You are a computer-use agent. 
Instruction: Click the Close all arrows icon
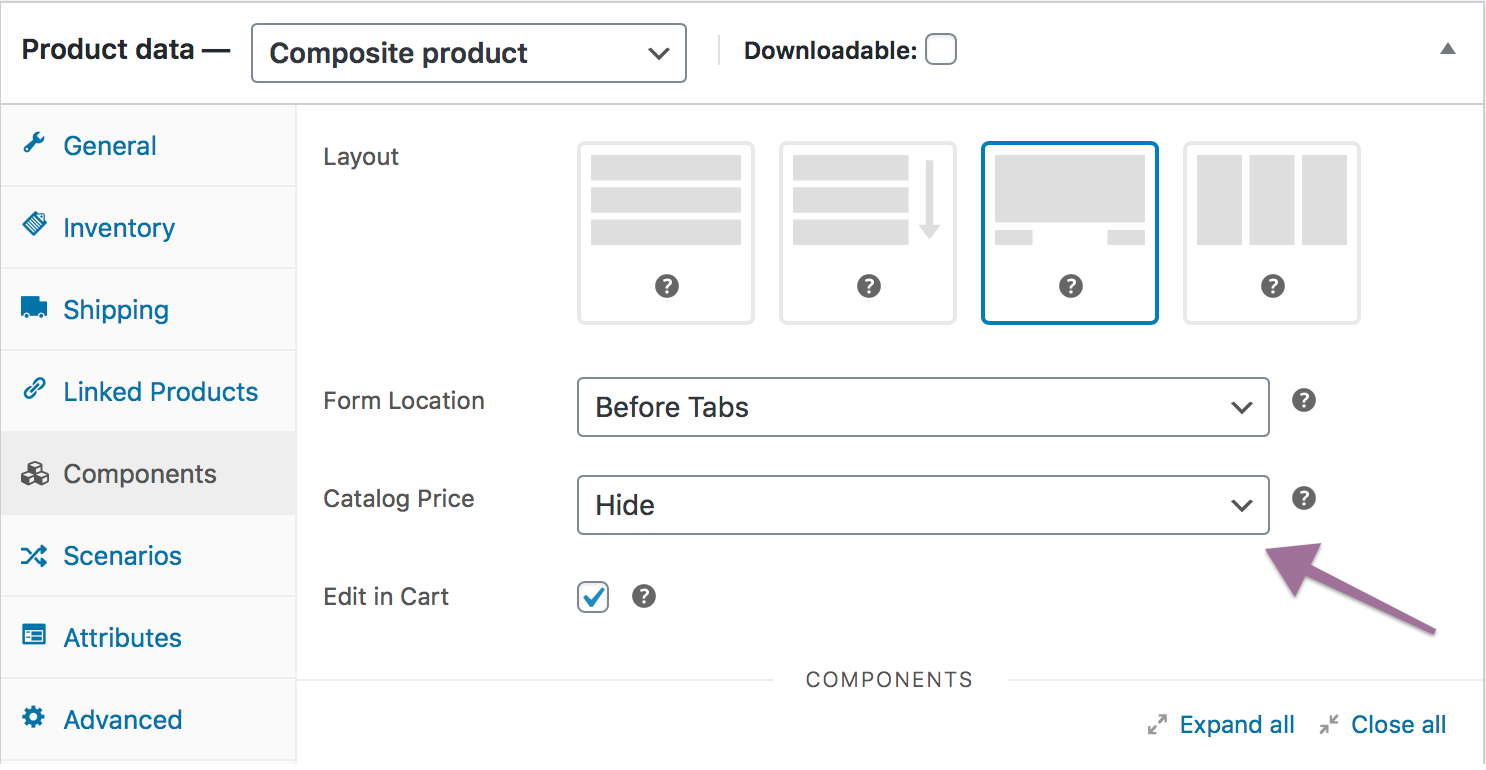1329,725
